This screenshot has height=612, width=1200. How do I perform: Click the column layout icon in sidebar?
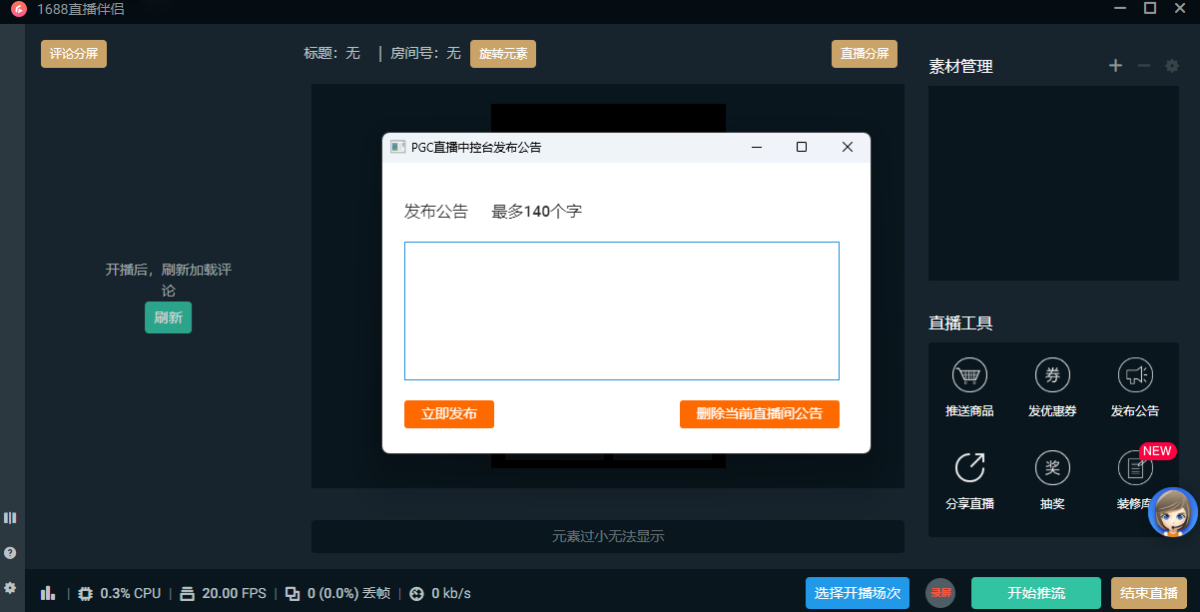[x=10, y=517]
